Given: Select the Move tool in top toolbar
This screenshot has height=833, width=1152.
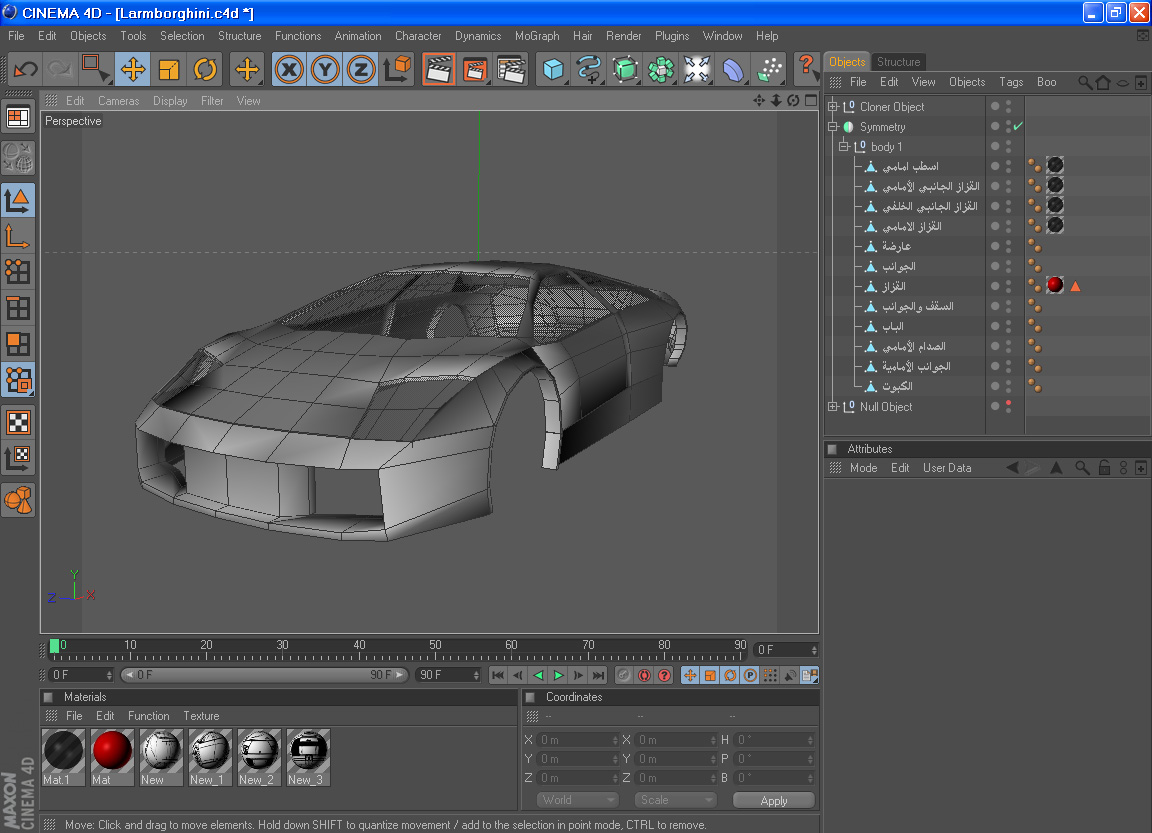Looking at the screenshot, I should tap(132, 70).
